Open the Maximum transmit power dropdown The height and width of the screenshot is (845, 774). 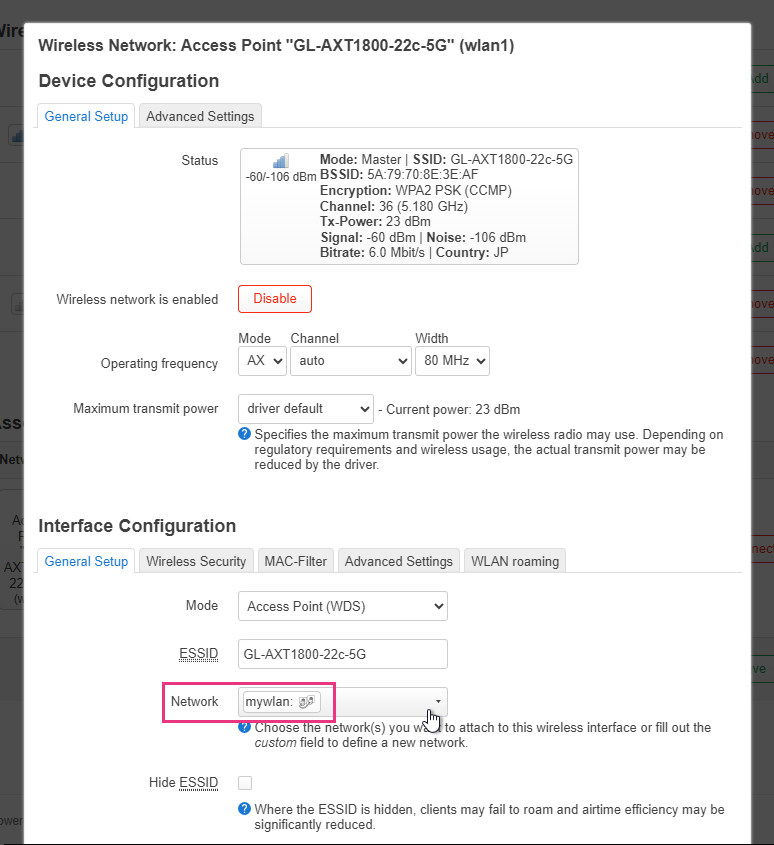coord(306,409)
